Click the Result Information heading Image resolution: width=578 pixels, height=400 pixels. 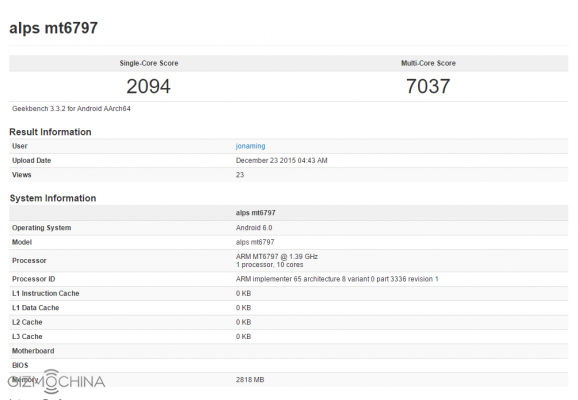[x=50, y=132]
